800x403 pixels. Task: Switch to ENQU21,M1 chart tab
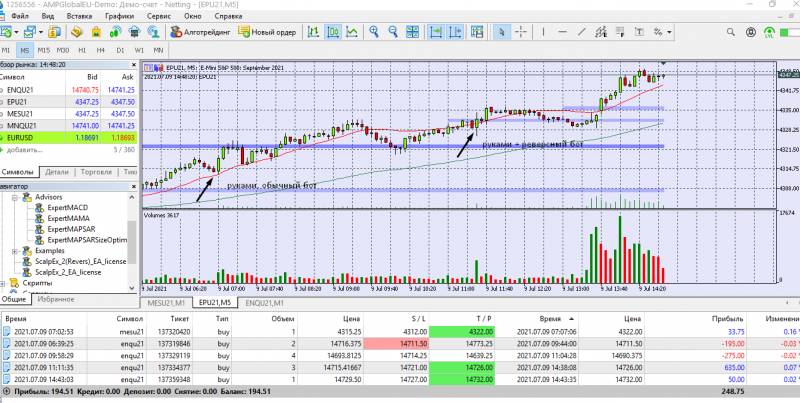265,303
